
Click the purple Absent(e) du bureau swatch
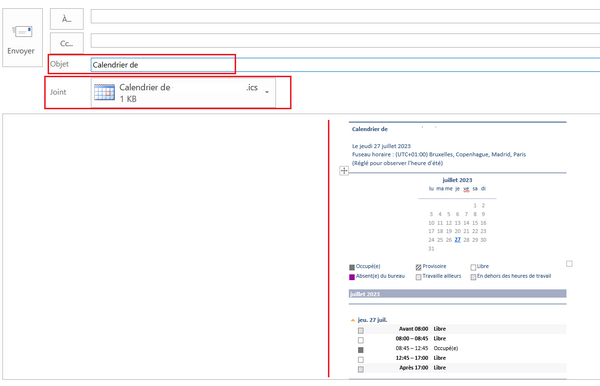[x=352, y=277]
